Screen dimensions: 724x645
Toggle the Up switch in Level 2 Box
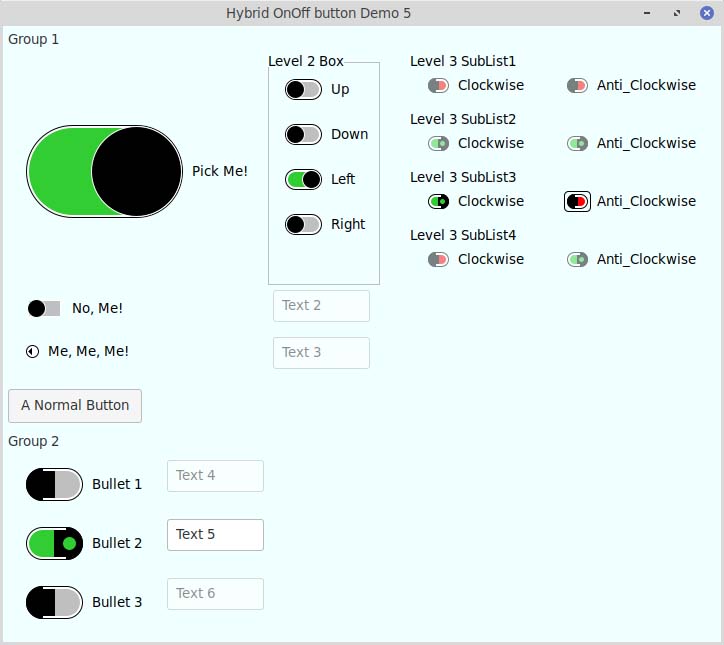click(x=303, y=90)
